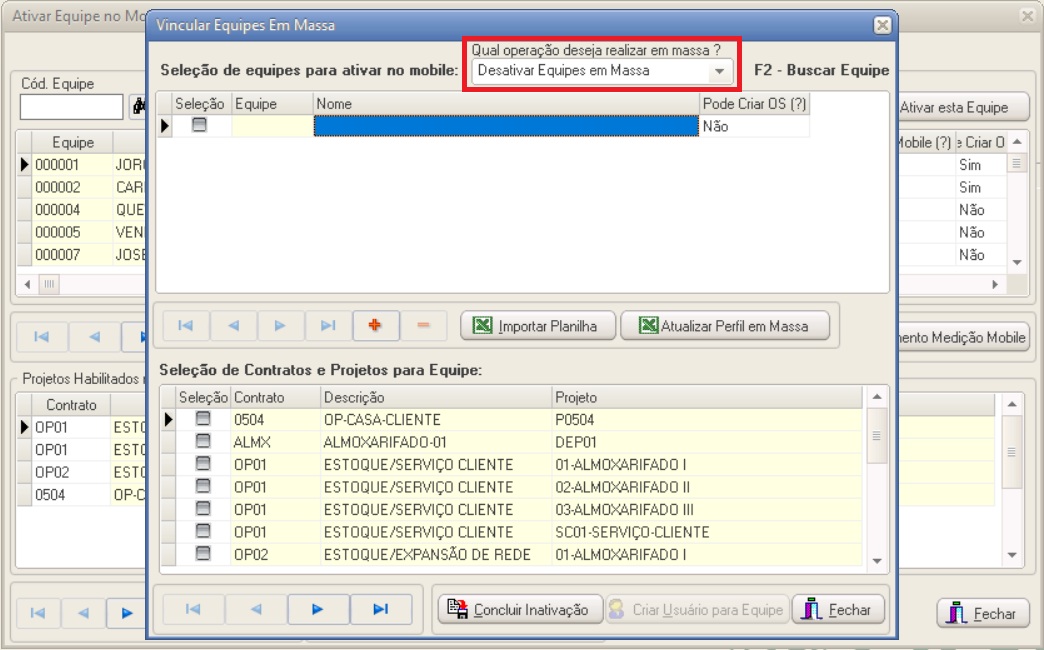Click the Projeto column header

click(705, 398)
